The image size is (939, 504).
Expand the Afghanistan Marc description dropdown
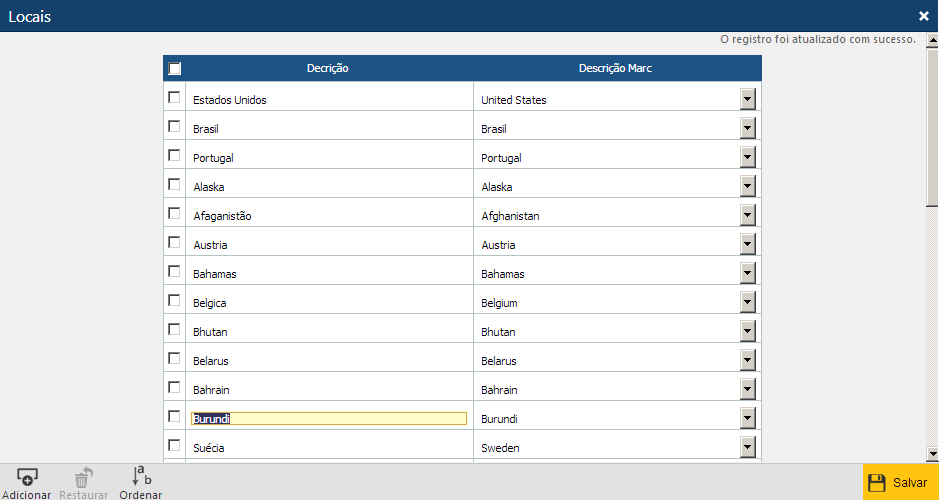pyautogui.click(x=747, y=215)
